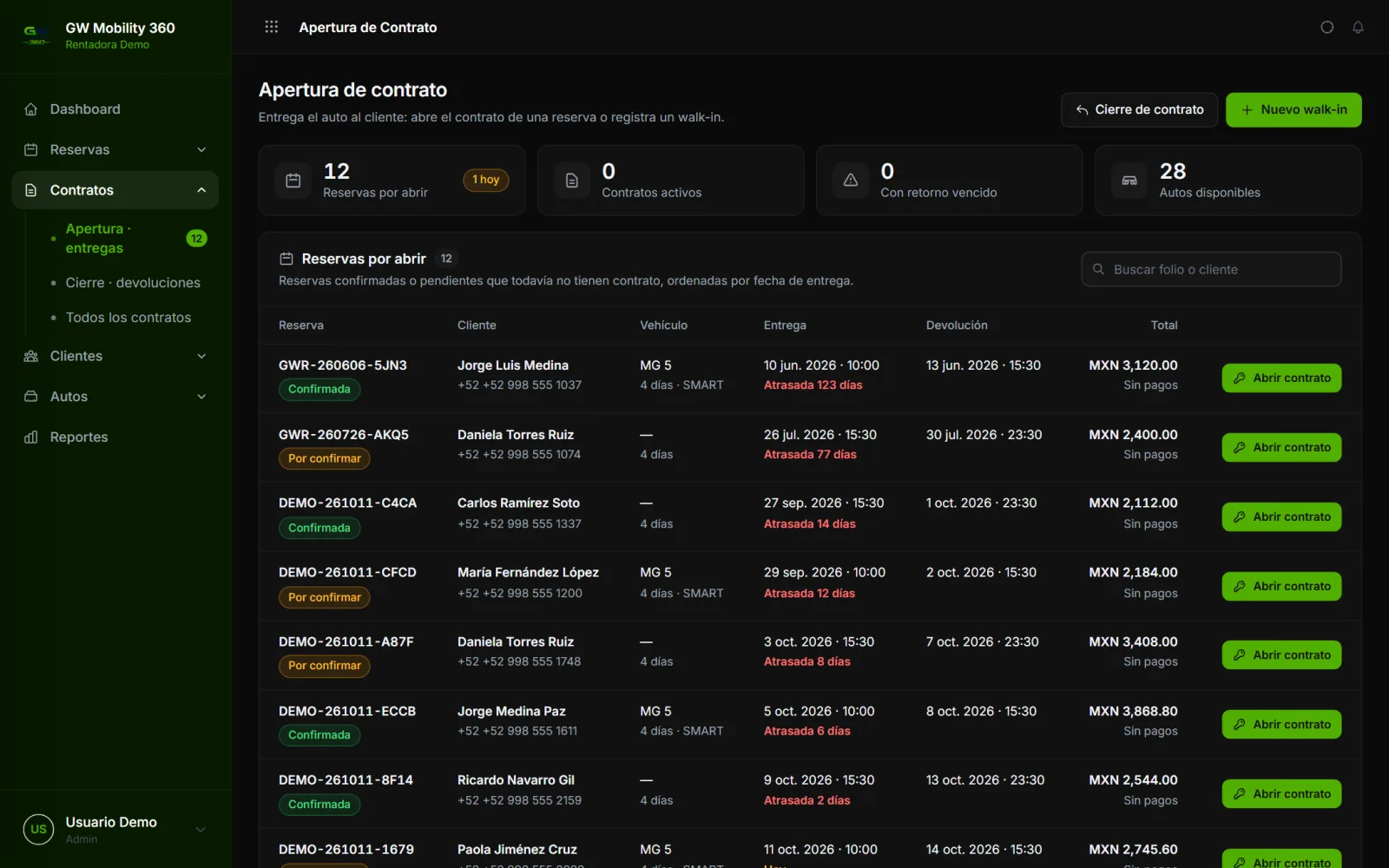Click the document icon in Contratos activos card

pos(572,181)
